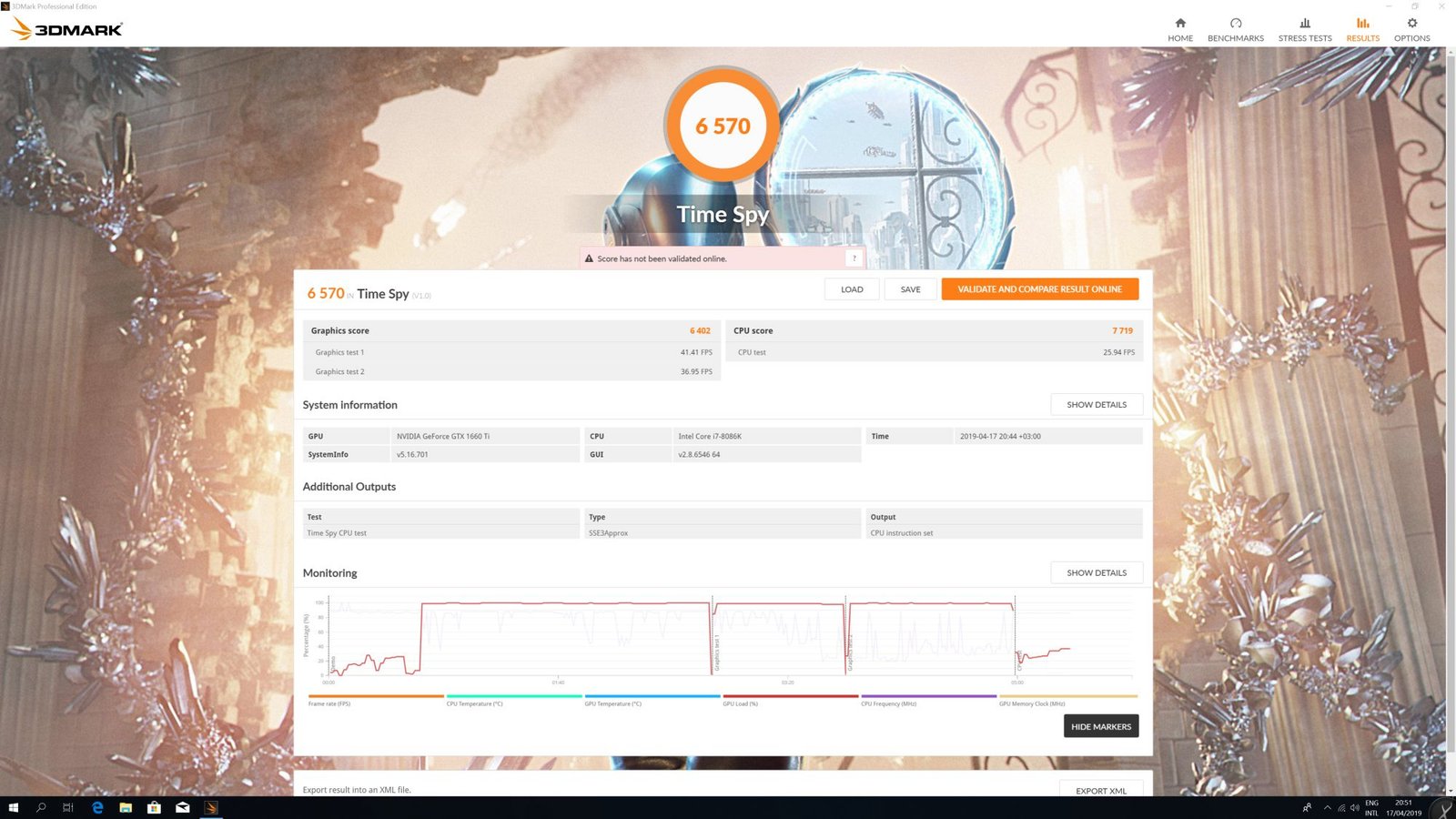Image resolution: width=1456 pixels, height=819 pixels.
Task: Toggle CPU Temperature chart series
Action: 514,700
